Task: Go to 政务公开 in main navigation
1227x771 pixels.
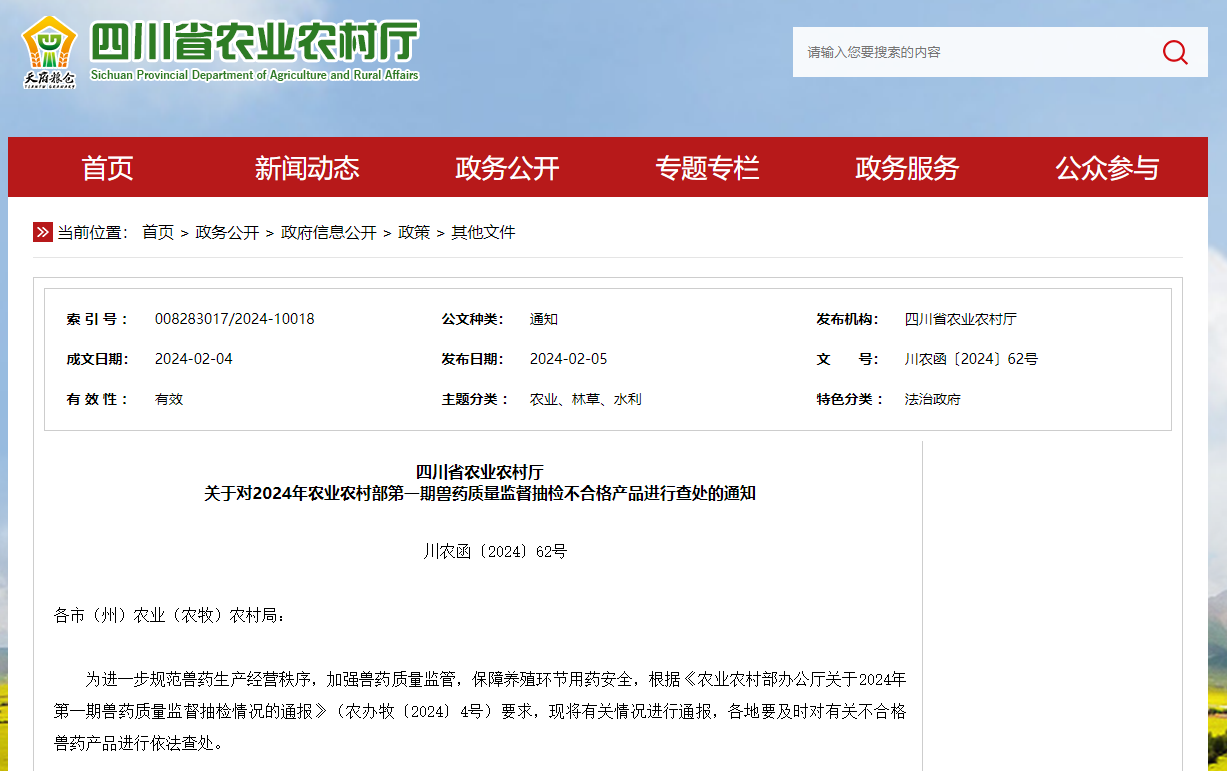Action: point(507,168)
